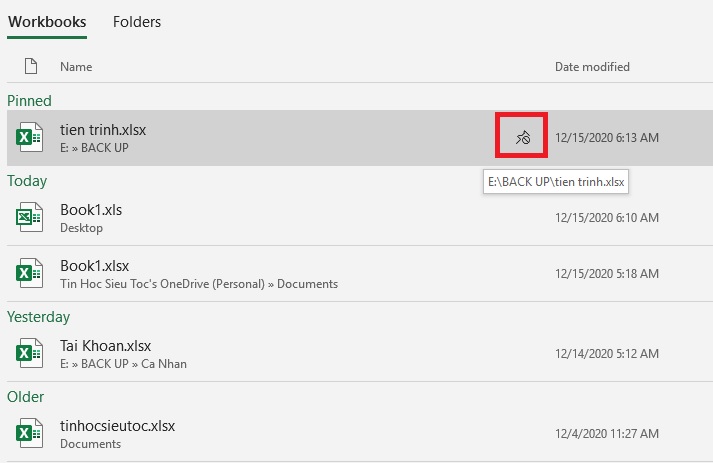
Task: Click the Book1.xlsx Excel icon
Action: tap(30, 273)
